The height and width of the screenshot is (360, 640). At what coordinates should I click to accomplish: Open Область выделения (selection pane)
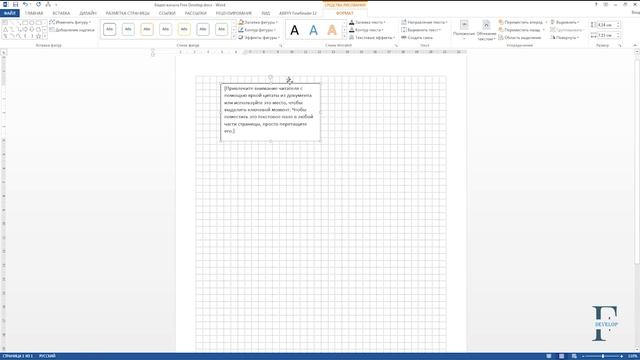(520, 38)
